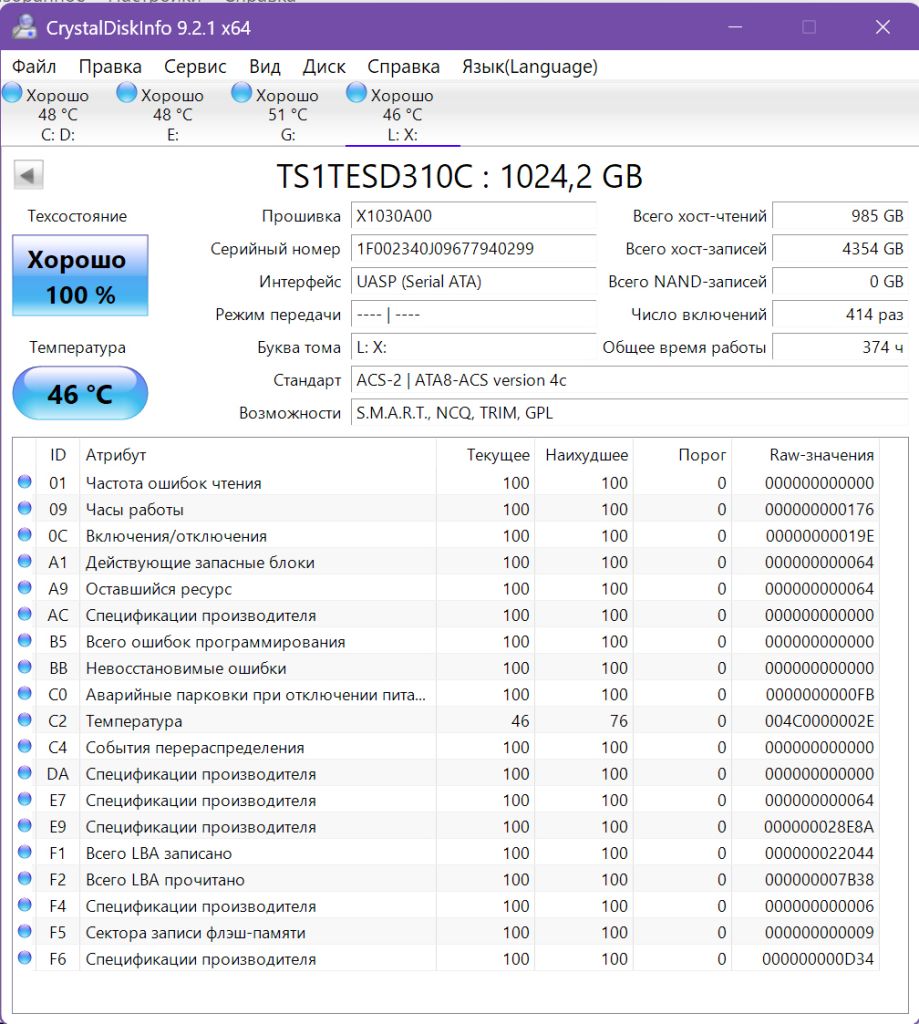Open the Сервис menu
Image resolution: width=919 pixels, height=1024 pixels.
[x=195, y=67]
